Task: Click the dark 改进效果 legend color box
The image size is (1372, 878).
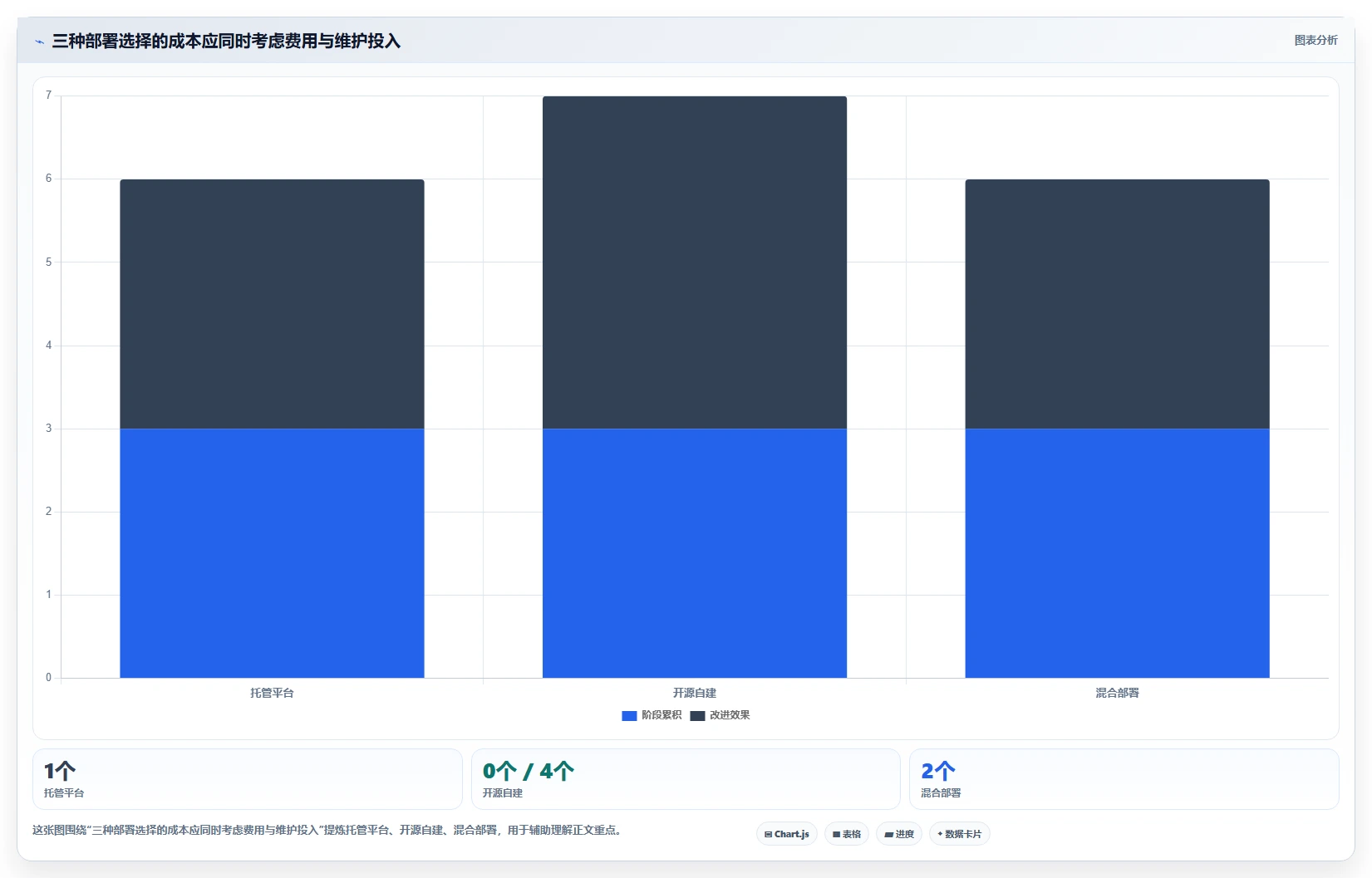Action: (x=697, y=715)
